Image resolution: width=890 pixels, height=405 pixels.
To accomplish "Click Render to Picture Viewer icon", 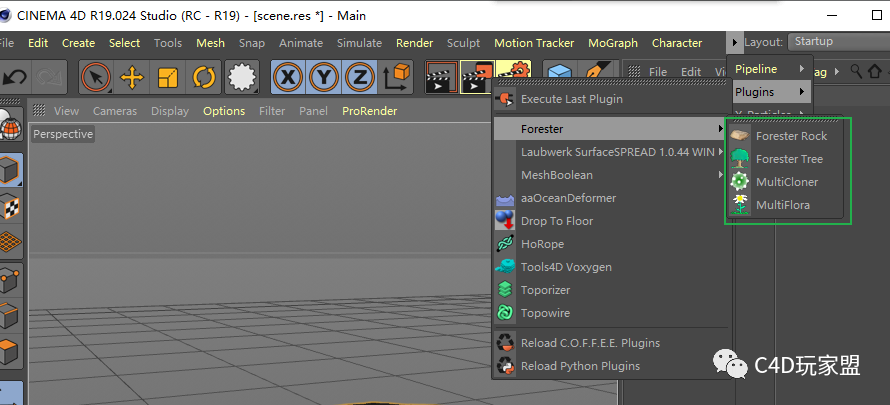I will (477, 77).
